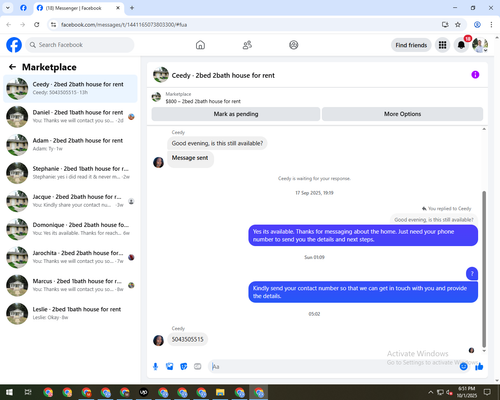Click the site info icon in address bar

pos(53,24)
